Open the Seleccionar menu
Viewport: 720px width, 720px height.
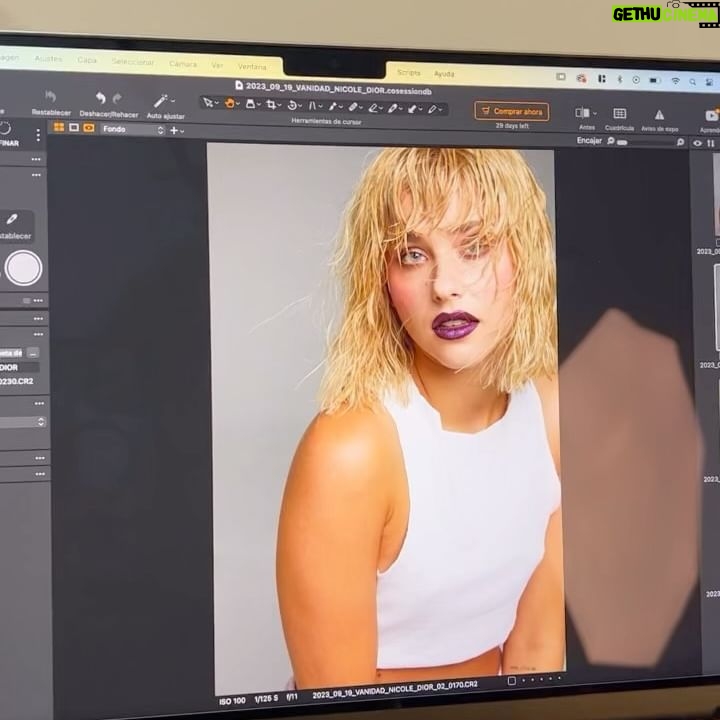pos(133,62)
